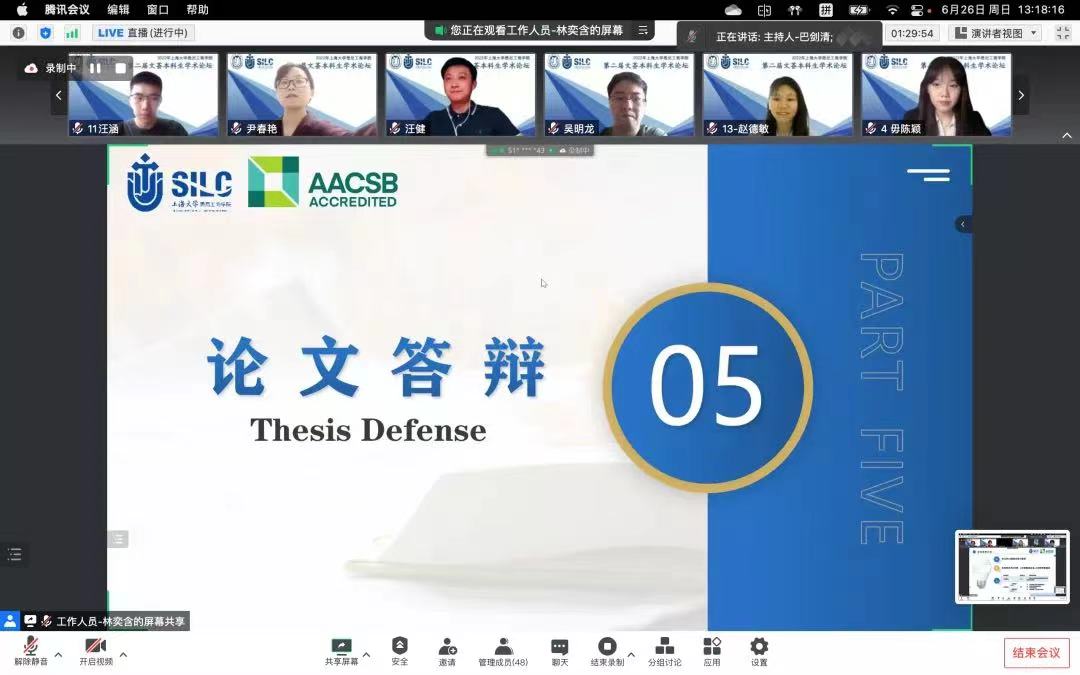This screenshot has width=1080, height=675.
Task: Open manage members (48) panel
Action: pyautogui.click(x=503, y=647)
